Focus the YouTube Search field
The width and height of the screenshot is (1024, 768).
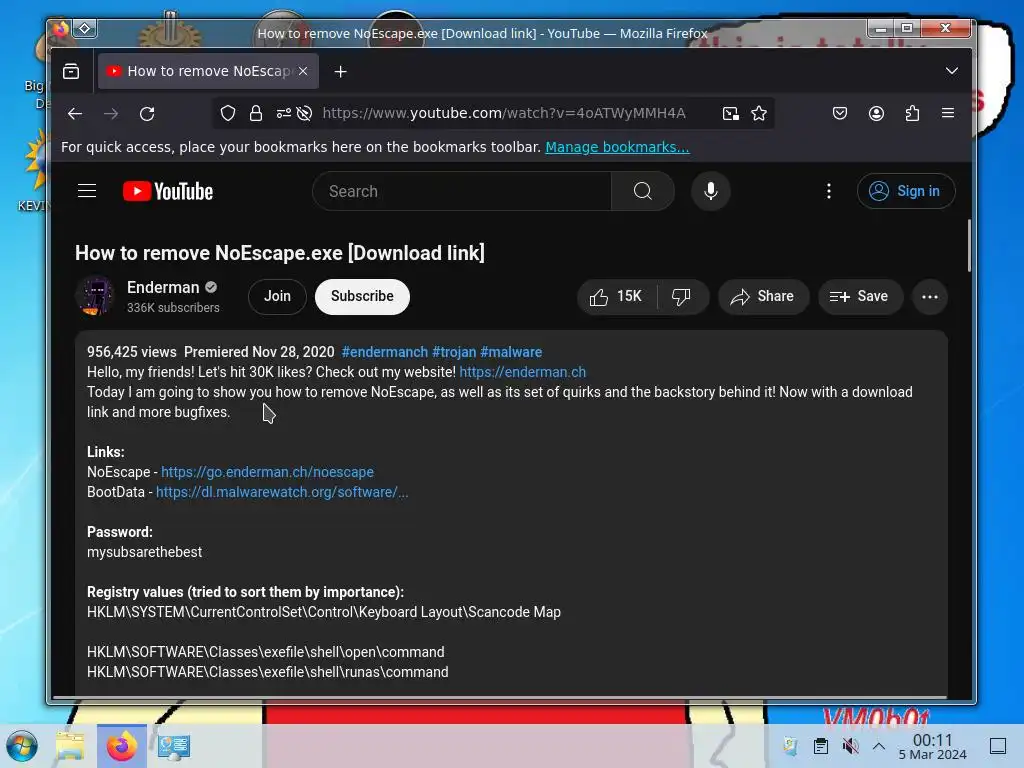tap(462, 191)
